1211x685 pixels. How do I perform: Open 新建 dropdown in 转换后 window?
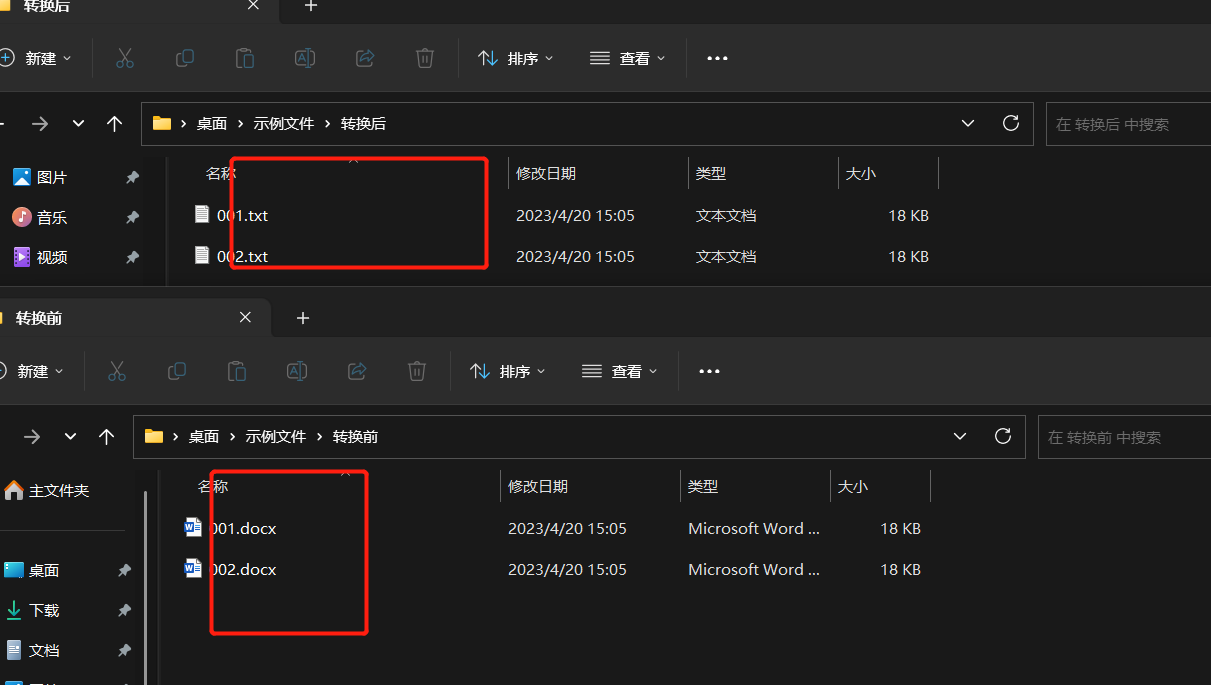click(37, 58)
